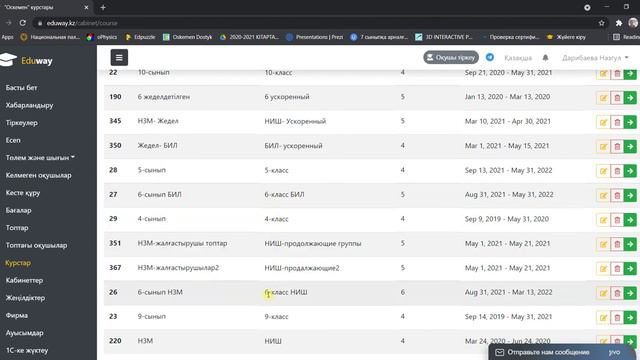This screenshot has height=360, width=640.
Task: Open 'Тіркеулер' sidebar item
Action: 22,122
